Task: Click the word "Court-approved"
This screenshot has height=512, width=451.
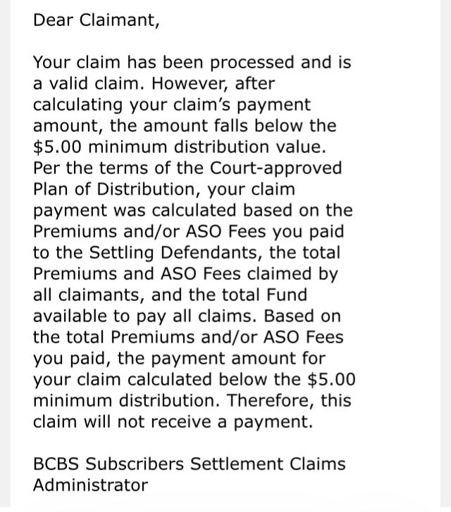Action: pos(276,168)
